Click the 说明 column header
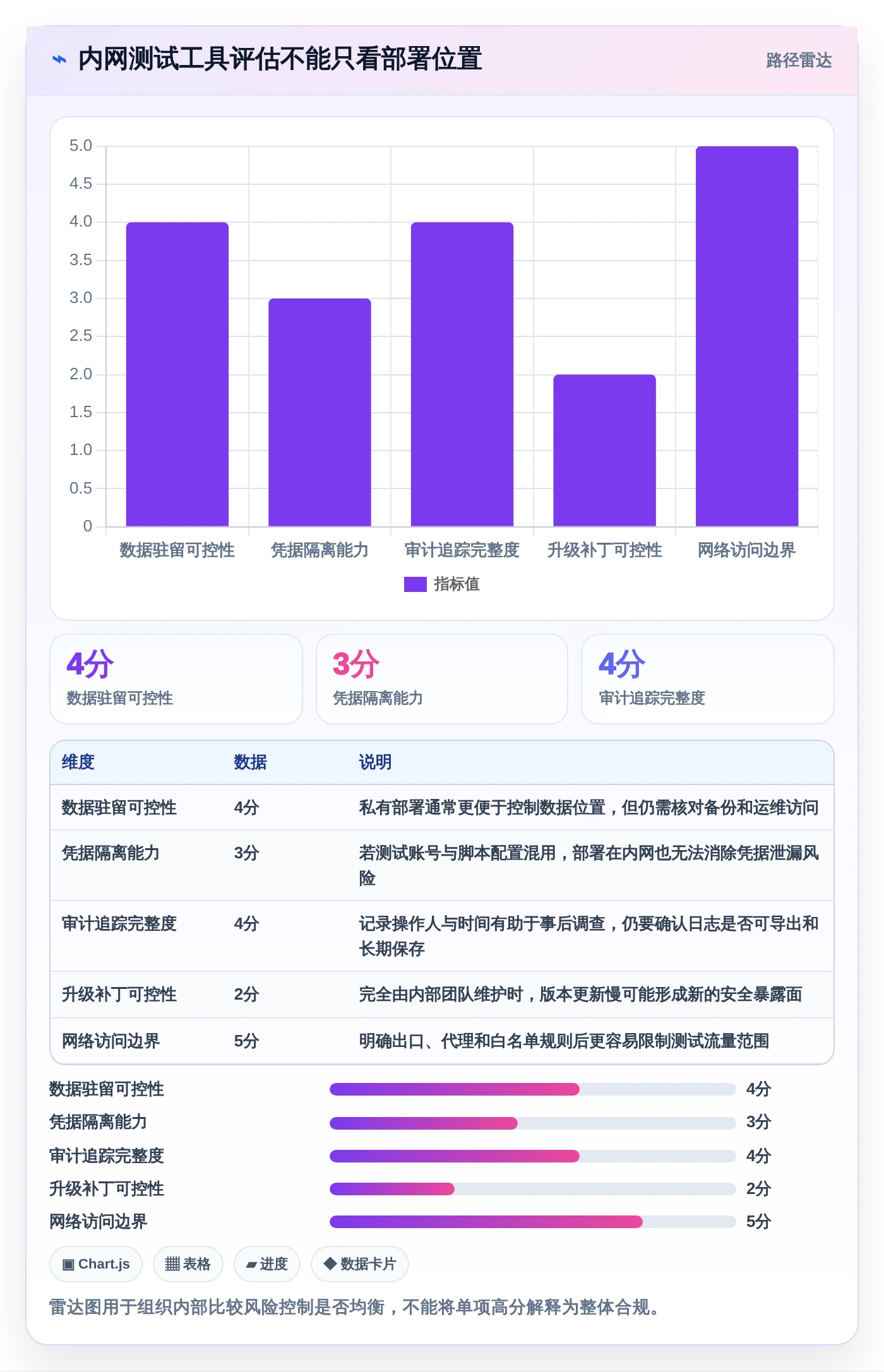 click(376, 762)
